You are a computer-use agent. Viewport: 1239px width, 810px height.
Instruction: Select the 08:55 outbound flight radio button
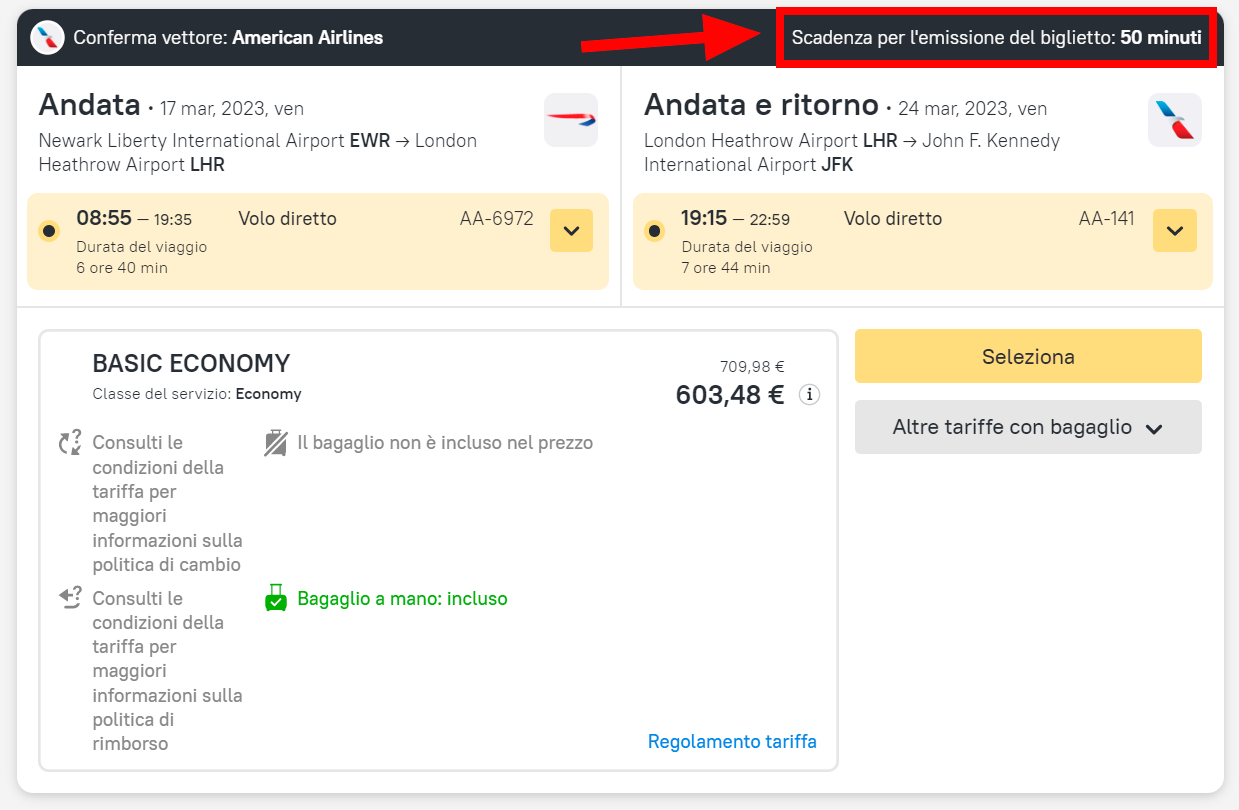(49, 231)
